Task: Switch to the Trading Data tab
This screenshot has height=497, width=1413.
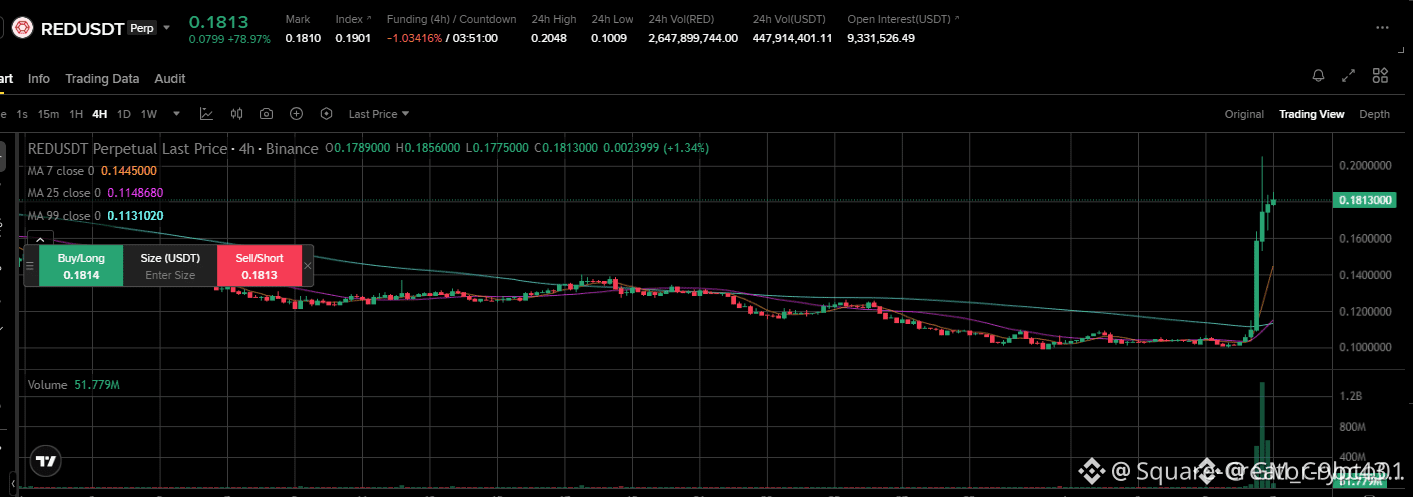Action: click(102, 78)
